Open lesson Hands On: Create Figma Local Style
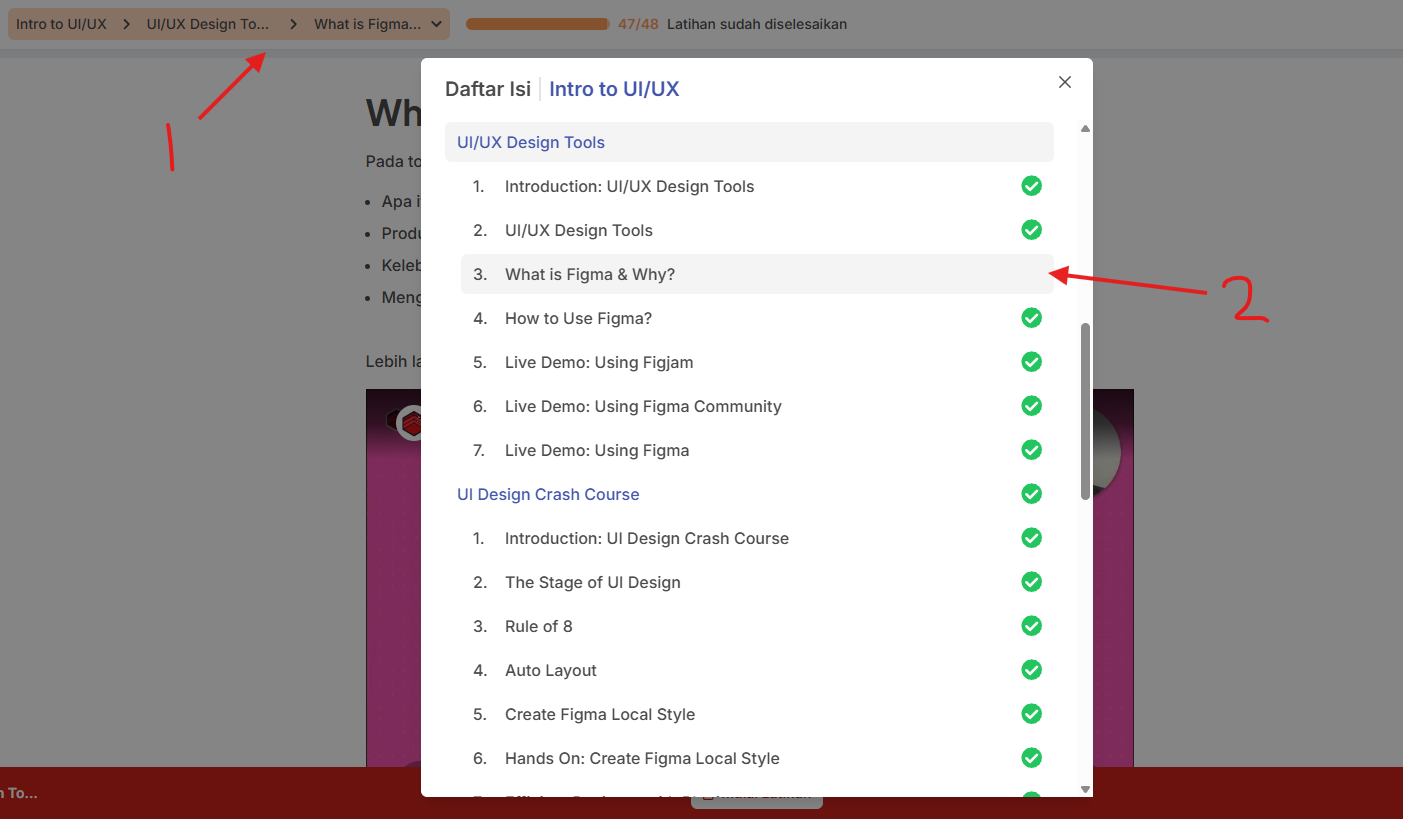Screen dimensions: 1403x819 pyautogui.click(x=757, y=758)
